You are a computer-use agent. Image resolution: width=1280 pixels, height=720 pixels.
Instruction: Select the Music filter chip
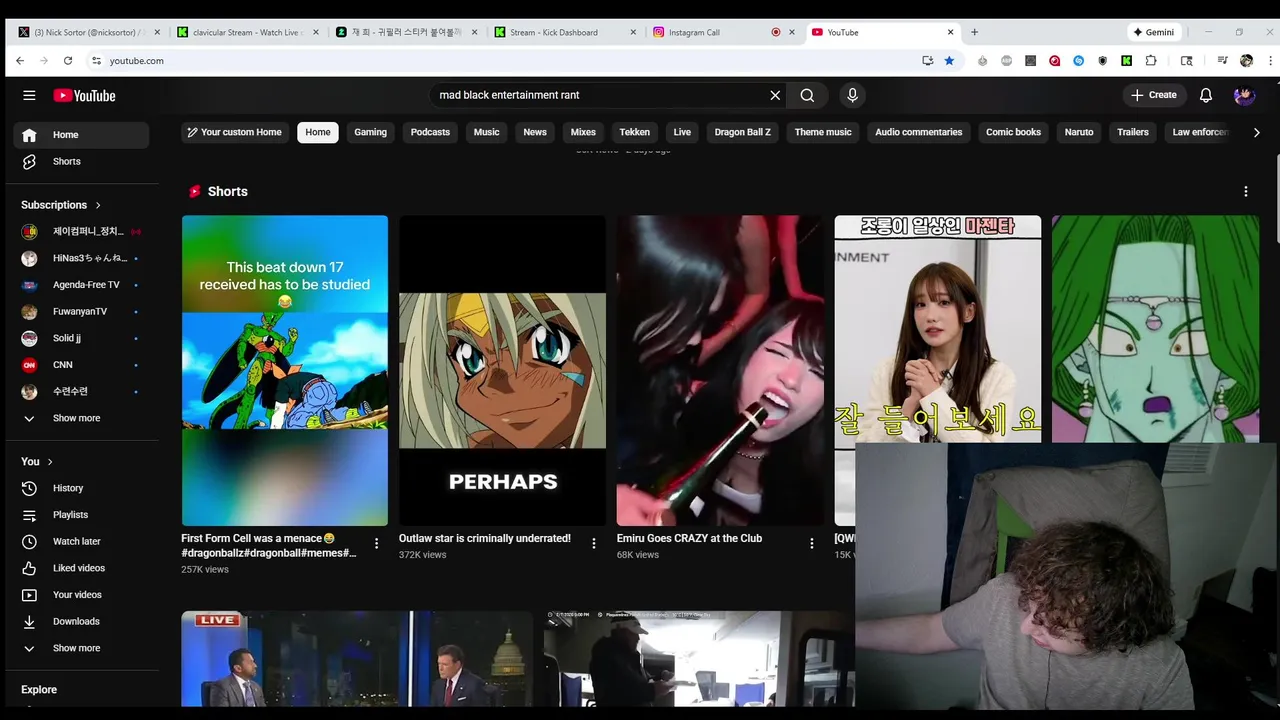coord(486,132)
